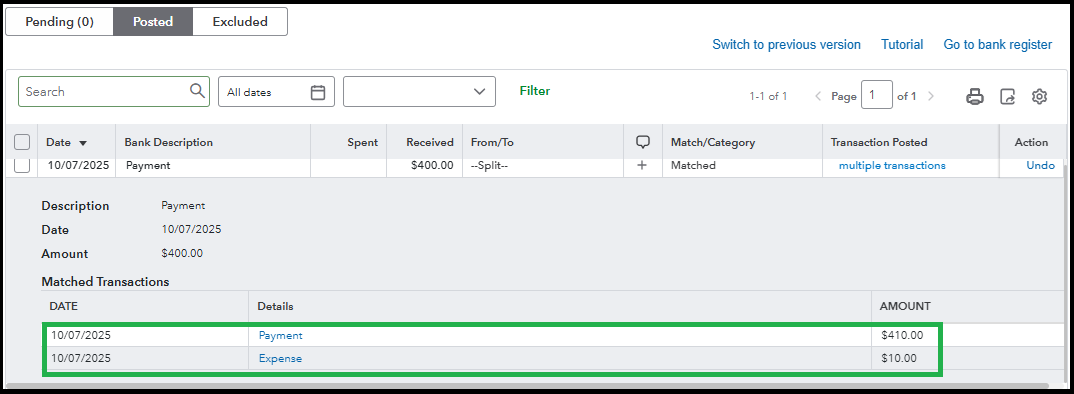
Task: Open the Tutorial link
Action: click(x=902, y=45)
